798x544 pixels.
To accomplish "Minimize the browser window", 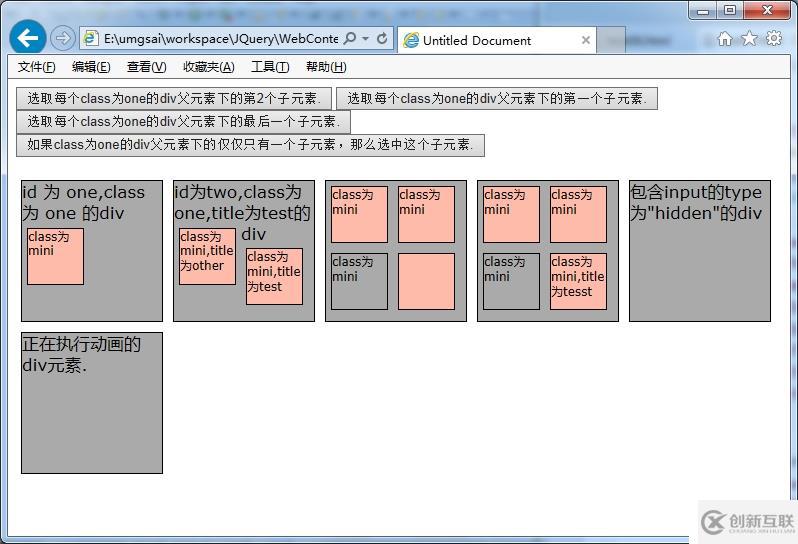I will [x=703, y=11].
